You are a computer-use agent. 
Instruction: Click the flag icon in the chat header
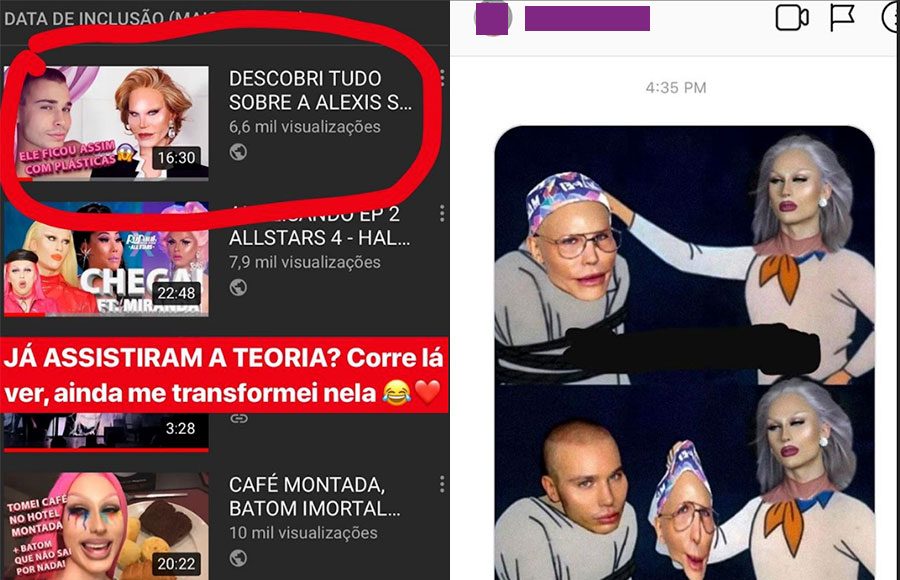843,18
